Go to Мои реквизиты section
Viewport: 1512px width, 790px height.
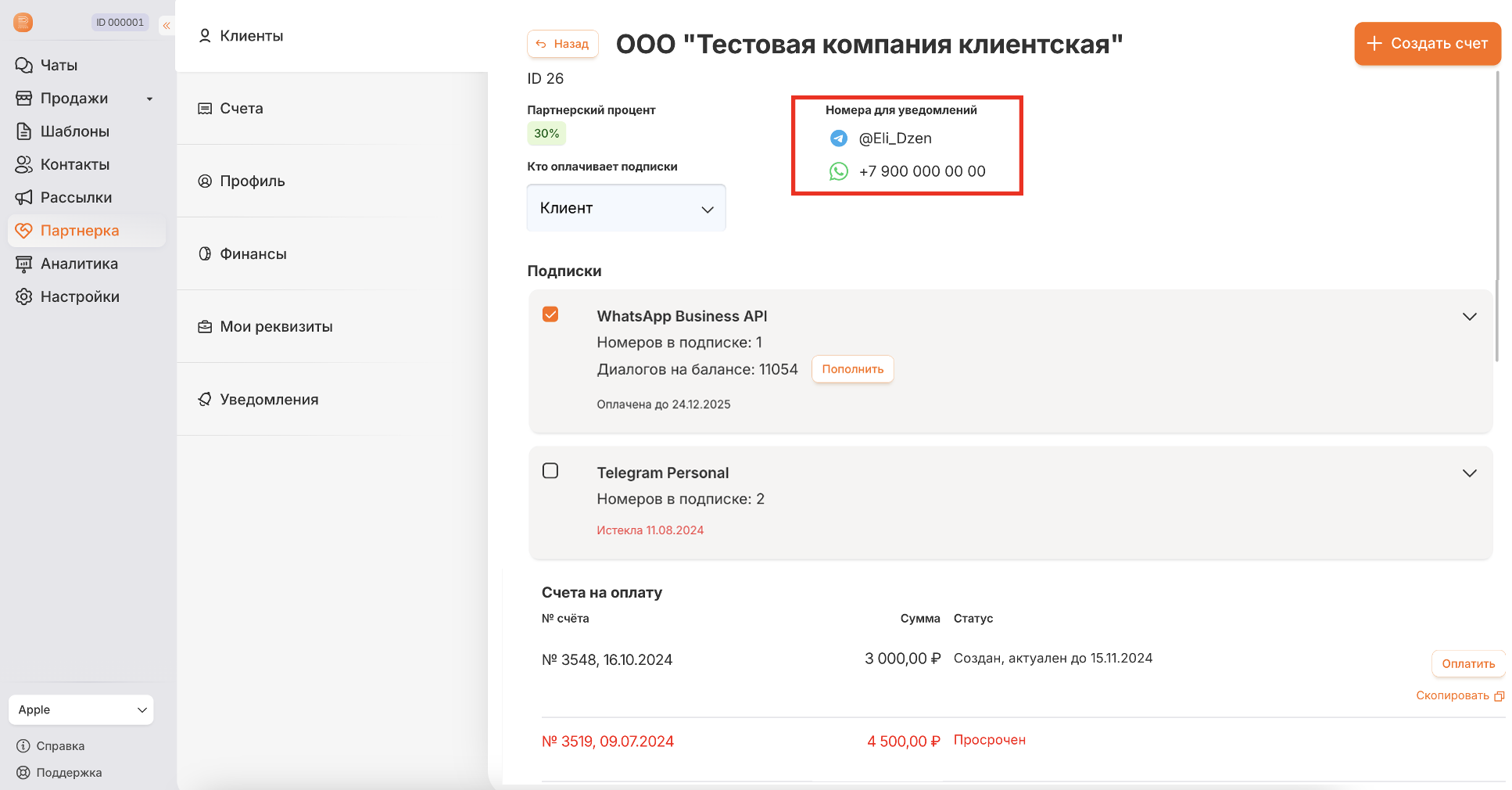[275, 326]
